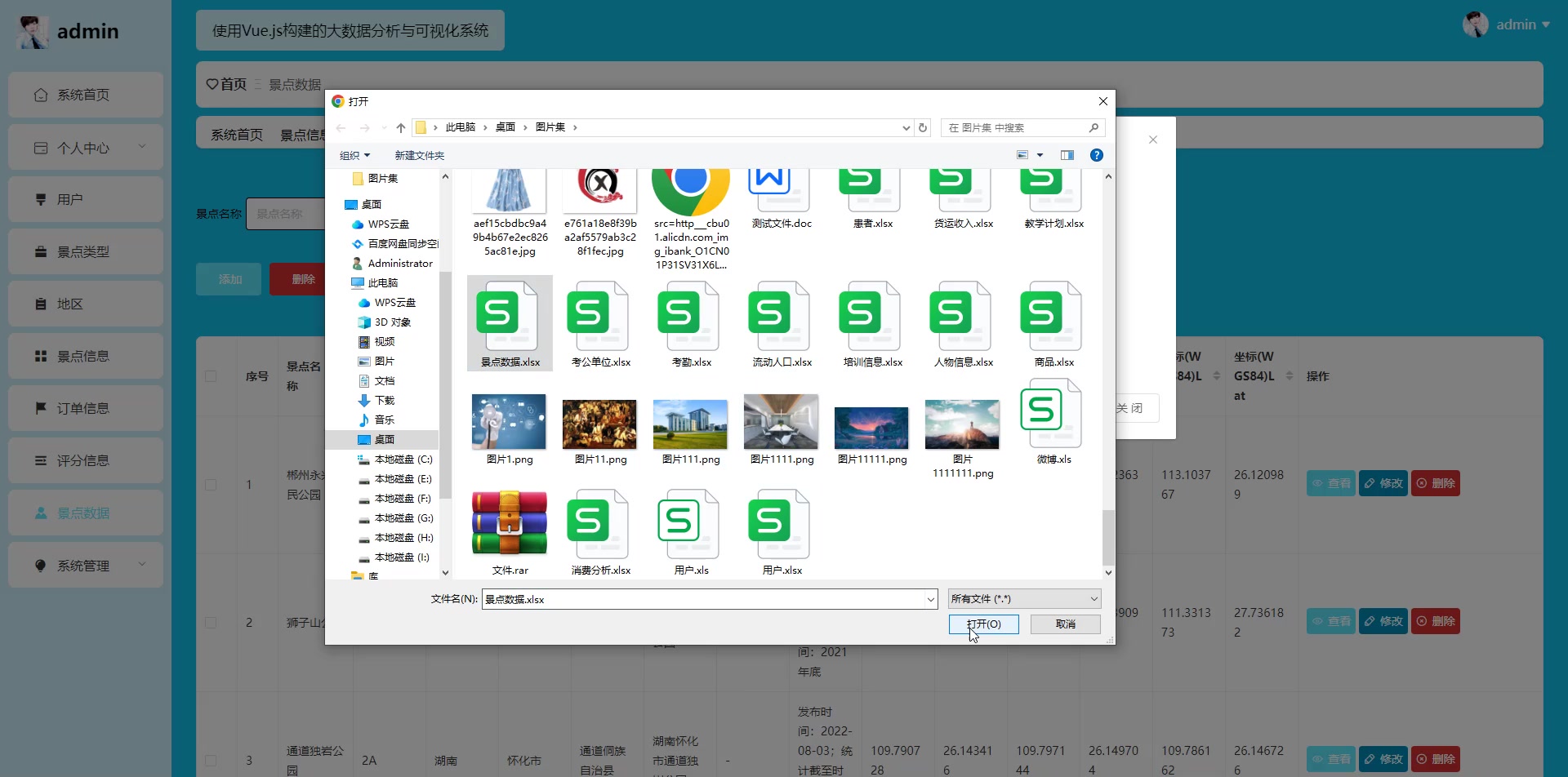Click 删除 button in row 1
This screenshot has height=777, width=1568.
pyautogui.click(x=1436, y=483)
